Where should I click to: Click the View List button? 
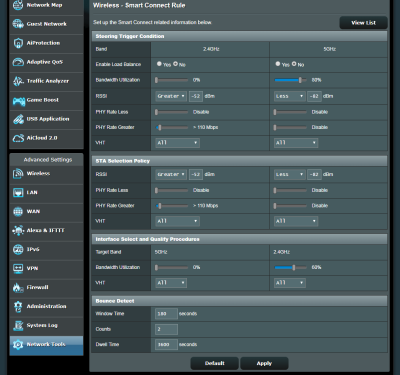363,23
